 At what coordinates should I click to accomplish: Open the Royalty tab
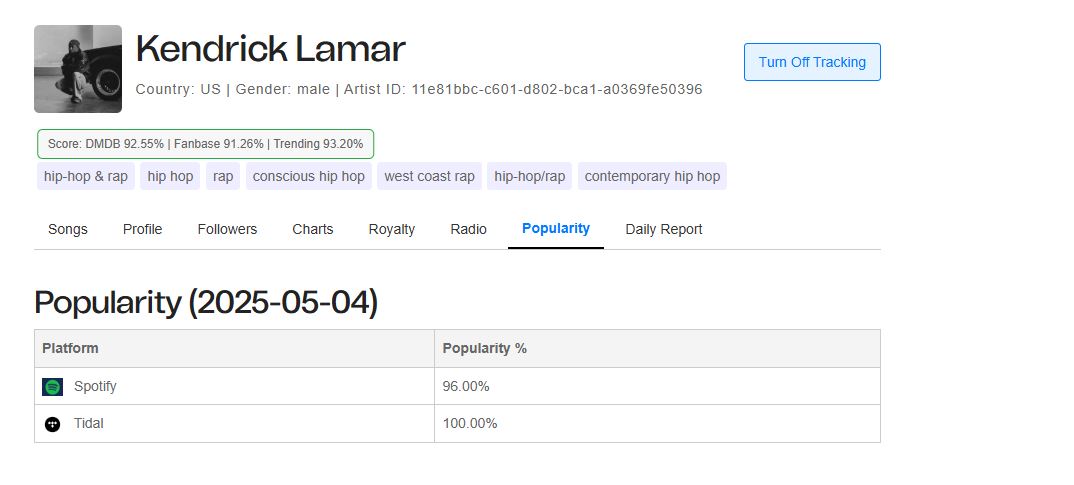[x=392, y=229]
